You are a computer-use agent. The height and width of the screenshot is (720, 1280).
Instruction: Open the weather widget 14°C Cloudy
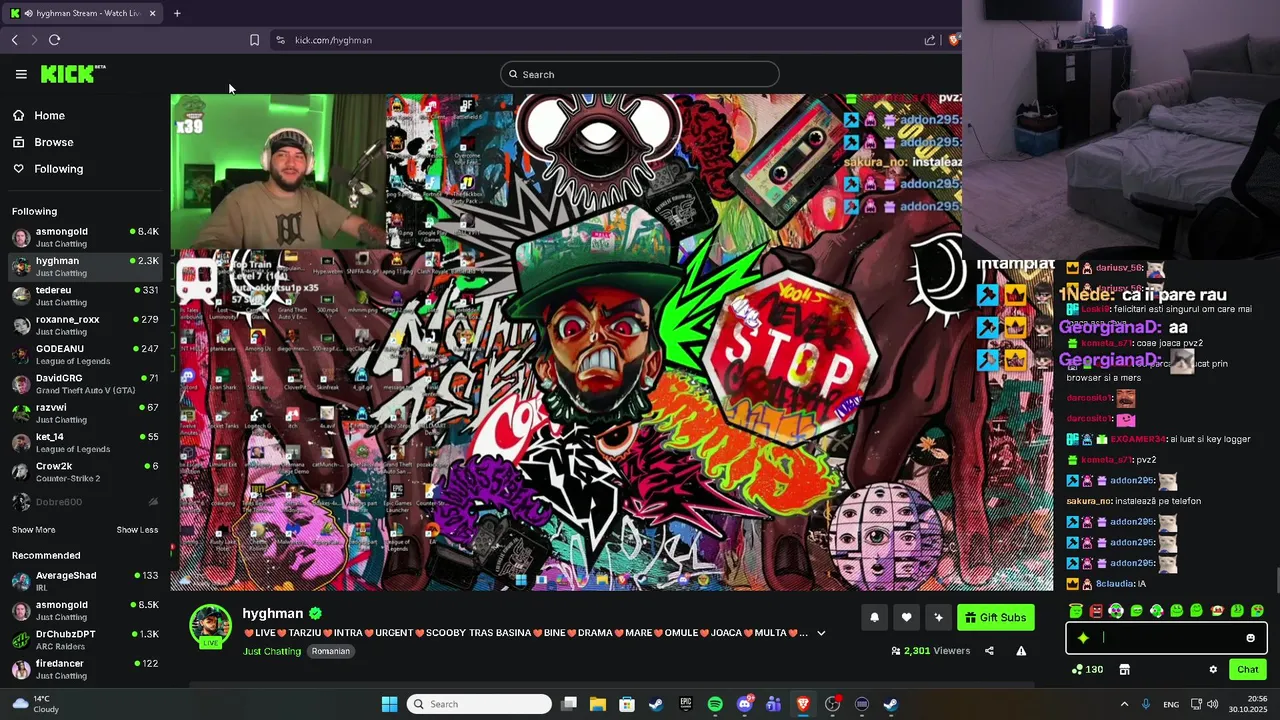click(35, 704)
